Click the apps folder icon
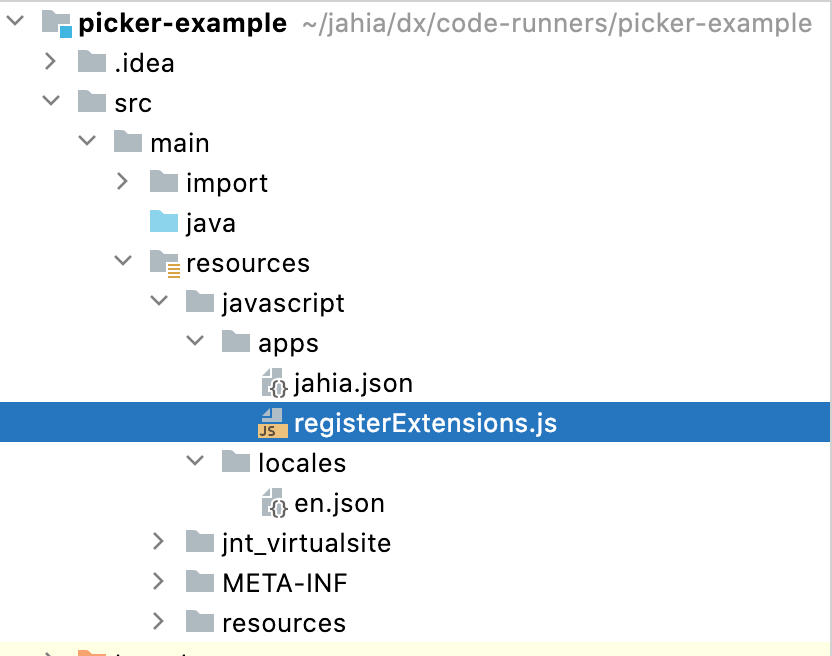 click(x=238, y=342)
